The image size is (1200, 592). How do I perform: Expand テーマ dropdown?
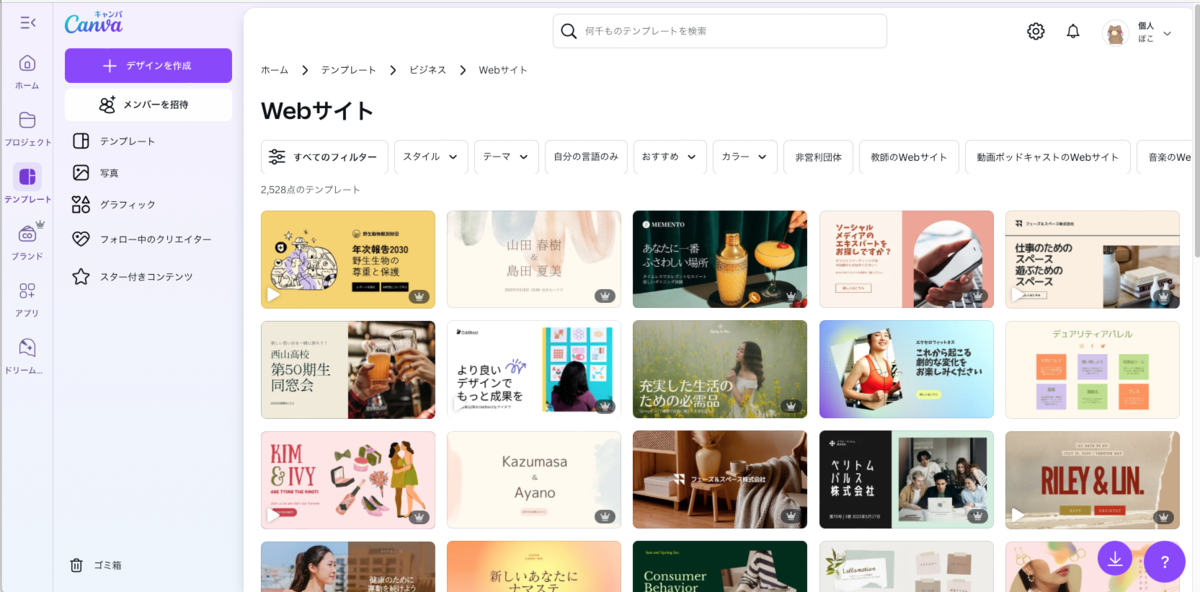pos(506,157)
